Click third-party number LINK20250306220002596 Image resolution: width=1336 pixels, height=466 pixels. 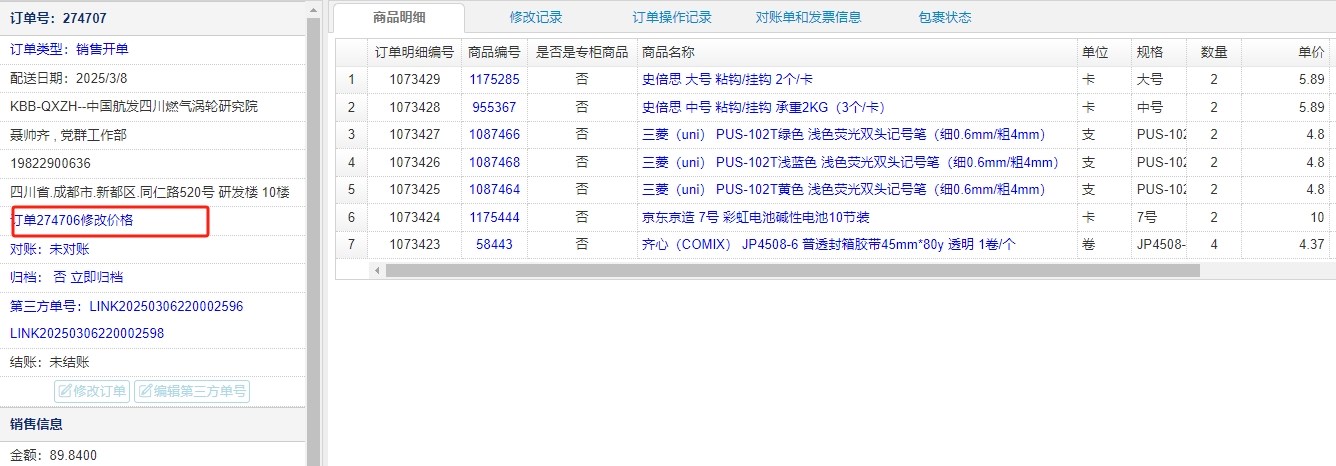(x=166, y=306)
